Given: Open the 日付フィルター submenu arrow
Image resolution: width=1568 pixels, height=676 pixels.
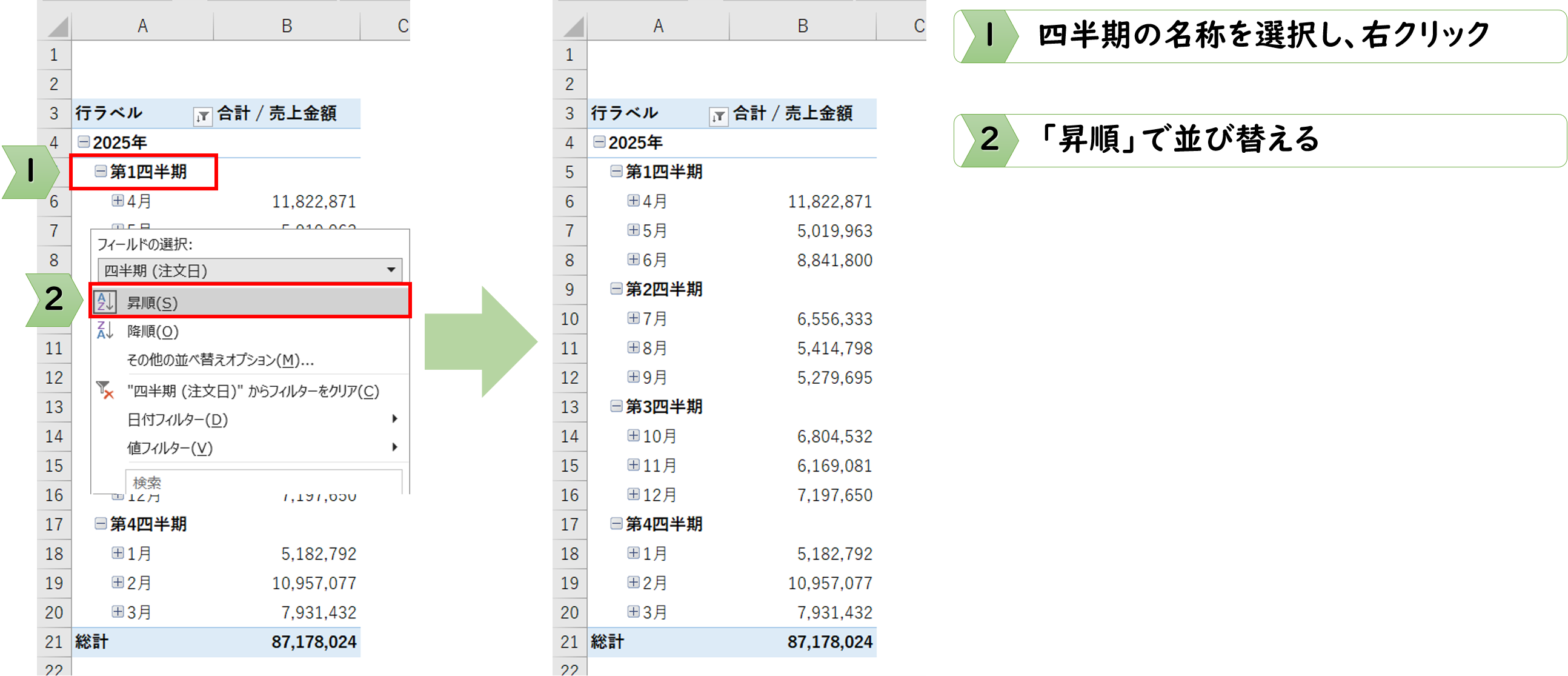Looking at the screenshot, I should [x=396, y=420].
